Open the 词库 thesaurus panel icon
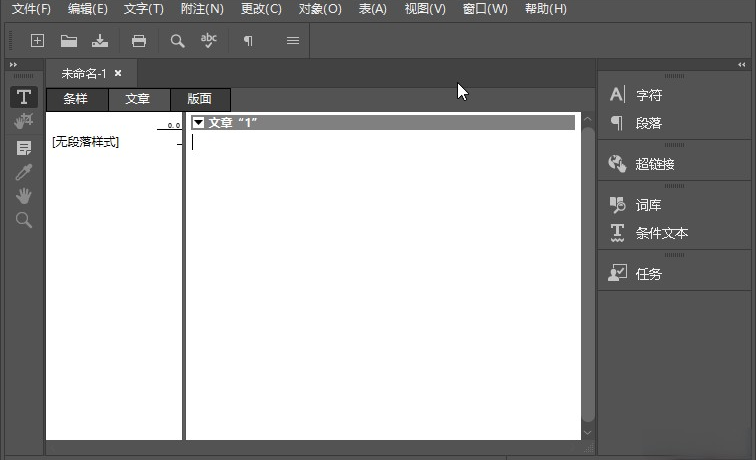The height and width of the screenshot is (460, 756). pyautogui.click(x=617, y=205)
